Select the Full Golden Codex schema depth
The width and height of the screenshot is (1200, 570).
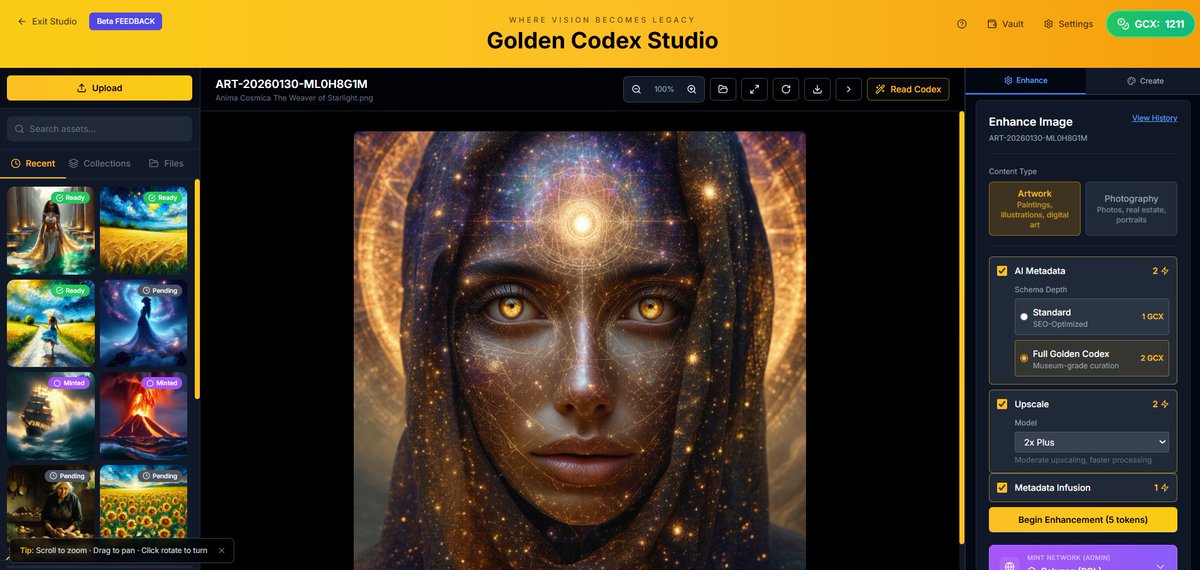click(1091, 358)
